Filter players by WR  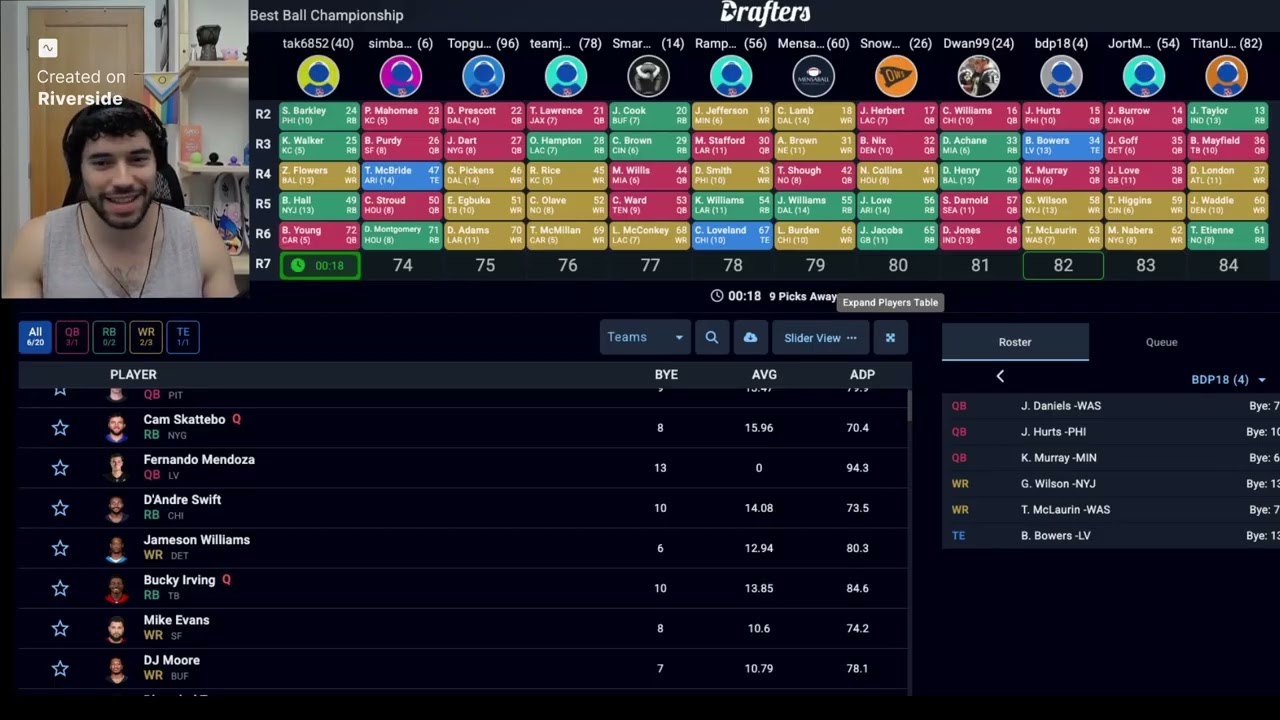coord(146,337)
